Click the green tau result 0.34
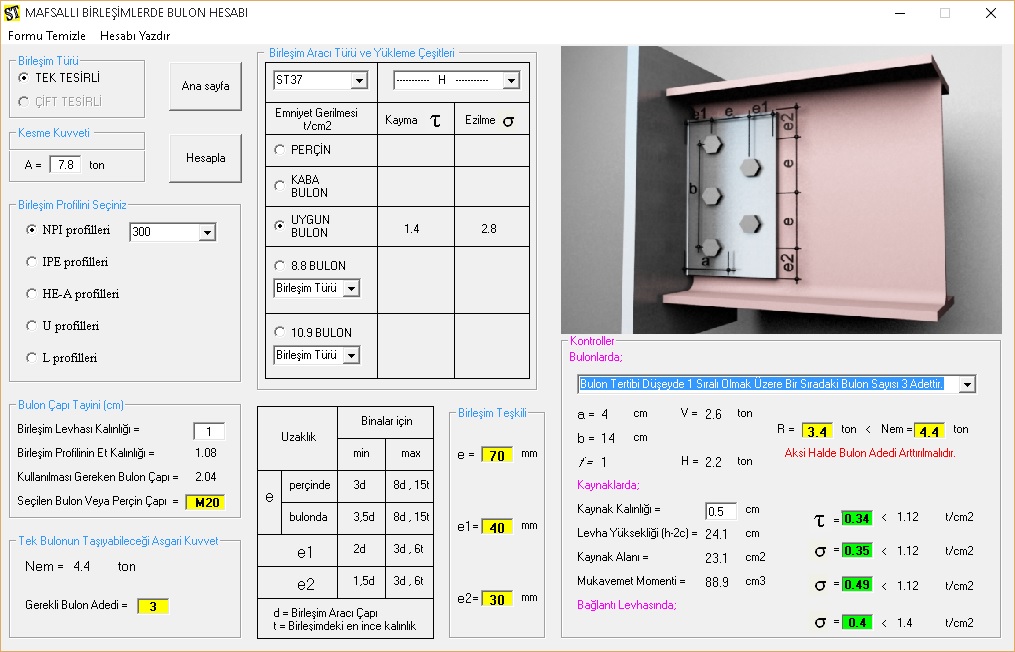 tap(857, 518)
